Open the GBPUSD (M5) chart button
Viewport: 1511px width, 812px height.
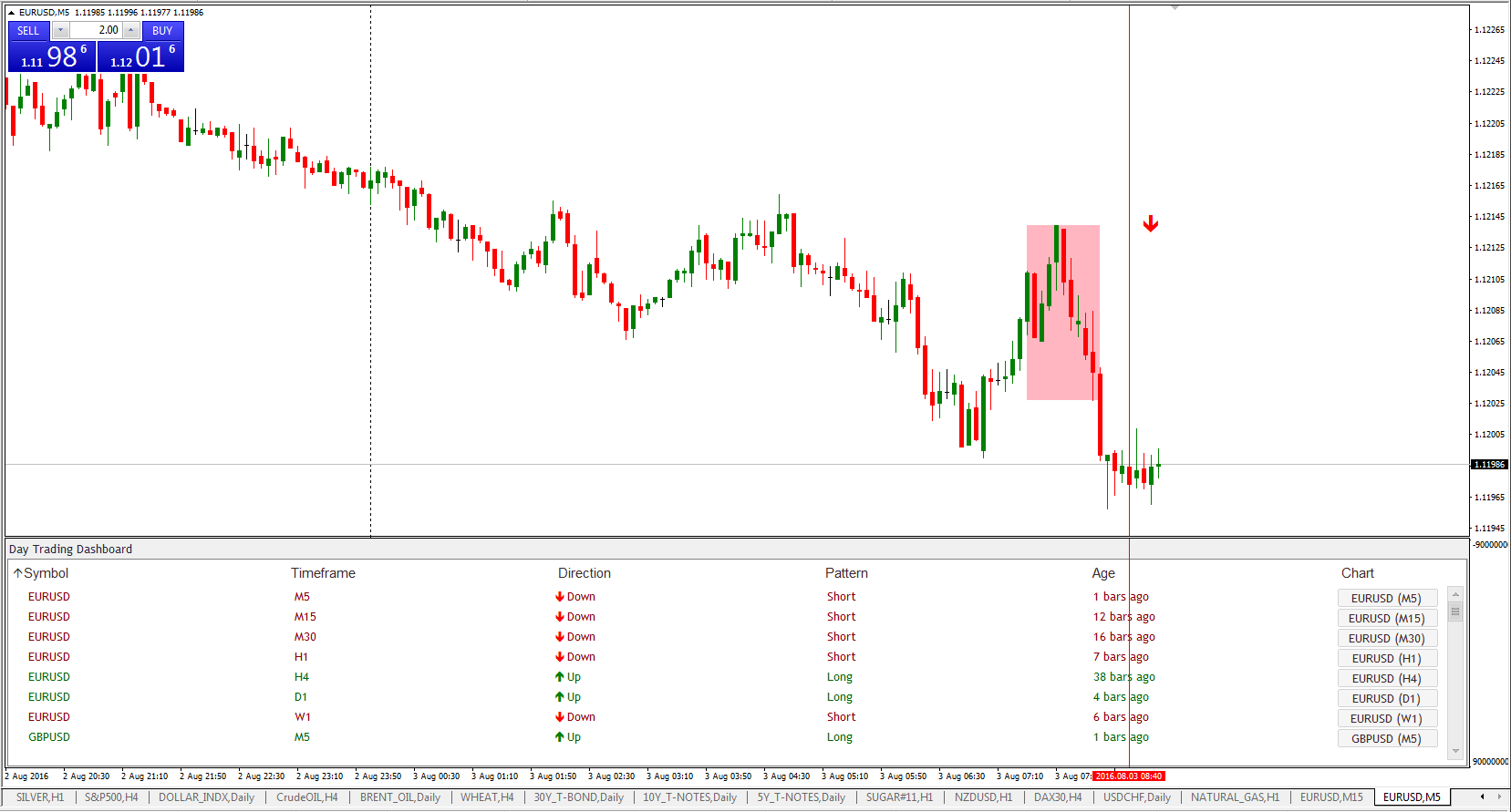click(x=1387, y=738)
